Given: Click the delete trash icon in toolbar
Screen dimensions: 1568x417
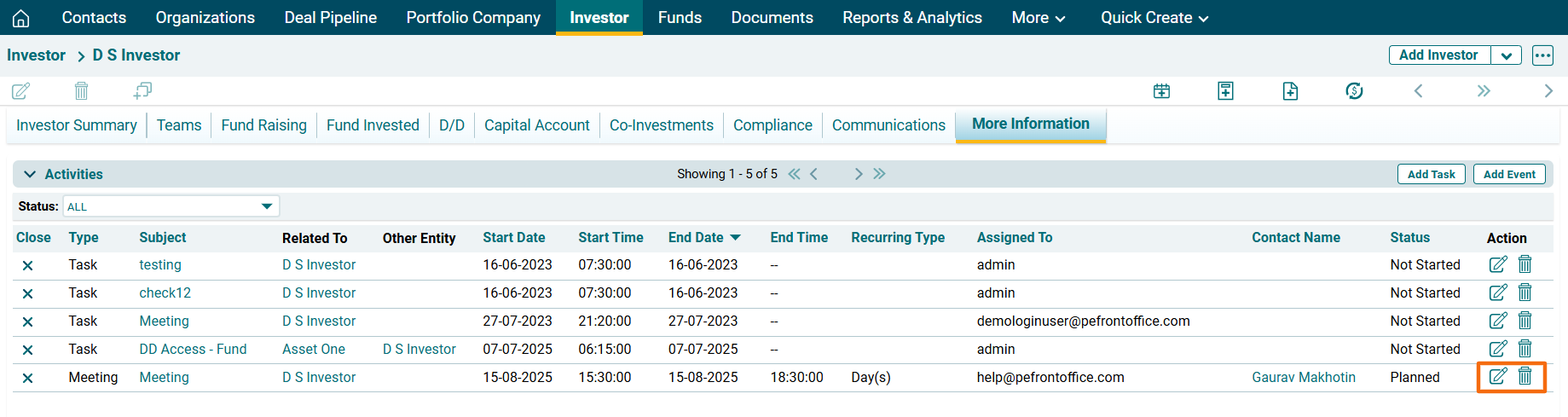Looking at the screenshot, I should tap(81, 90).
